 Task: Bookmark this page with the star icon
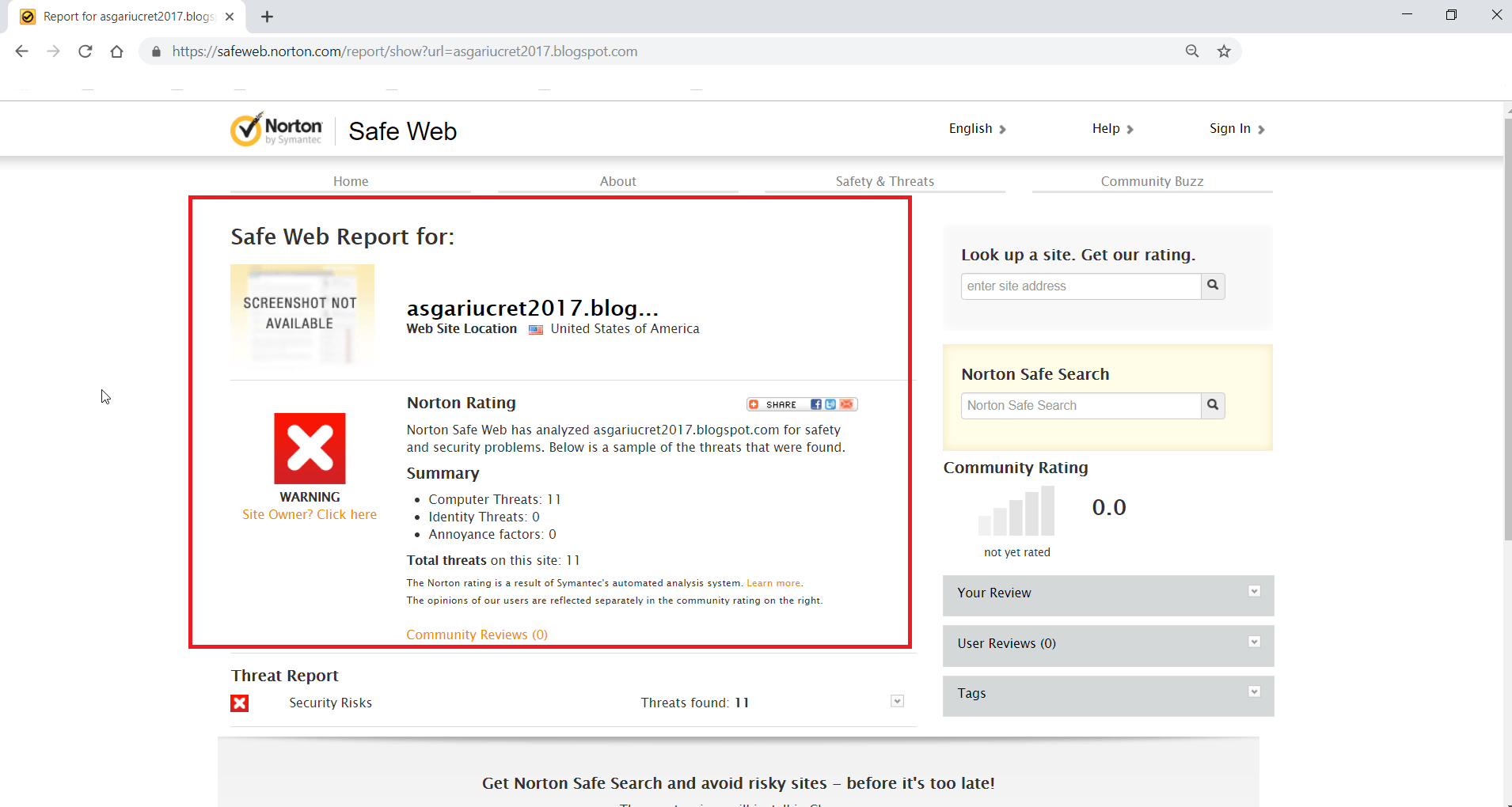[1224, 51]
